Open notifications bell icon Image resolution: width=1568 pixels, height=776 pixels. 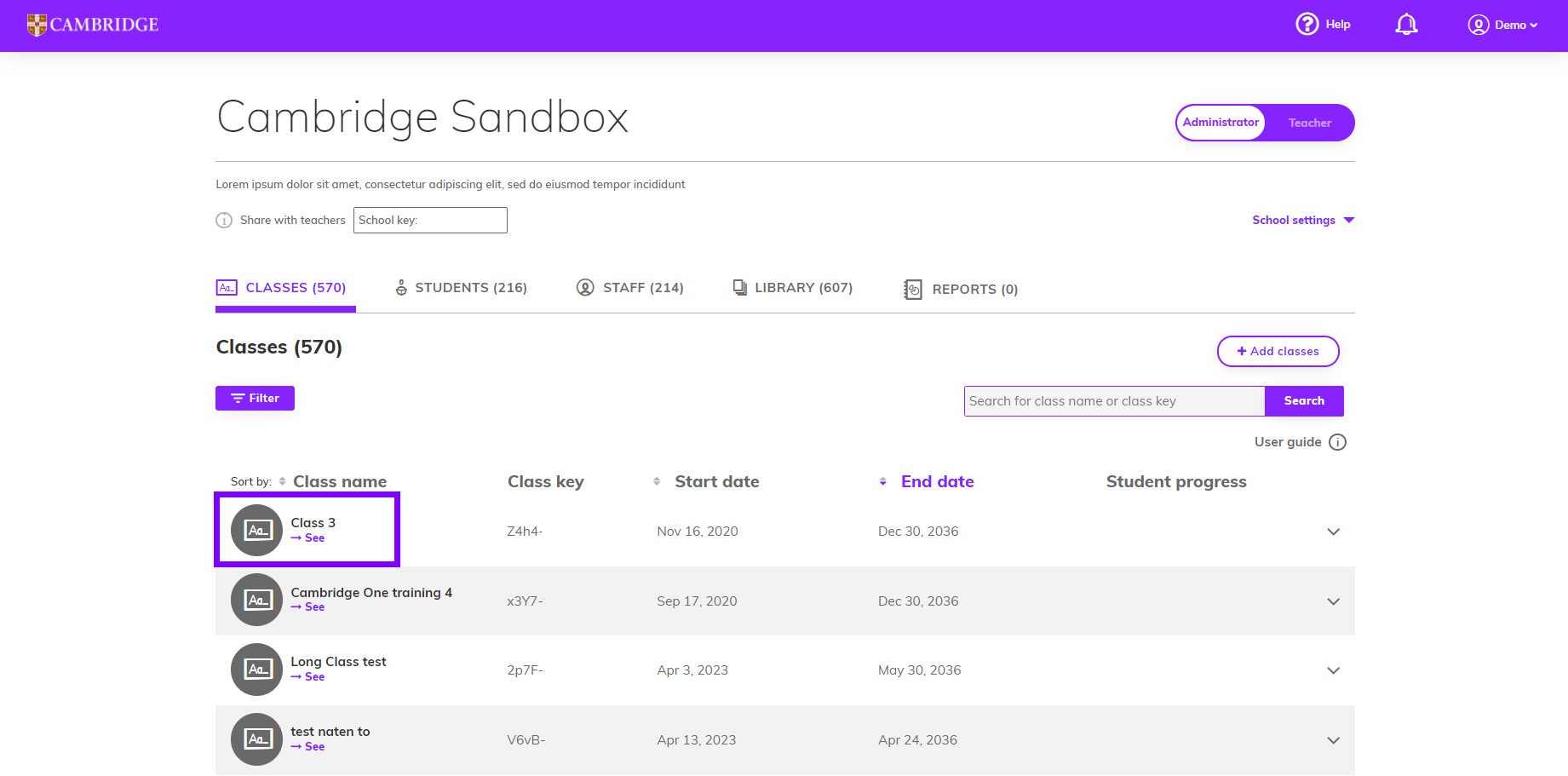pyautogui.click(x=1406, y=25)
